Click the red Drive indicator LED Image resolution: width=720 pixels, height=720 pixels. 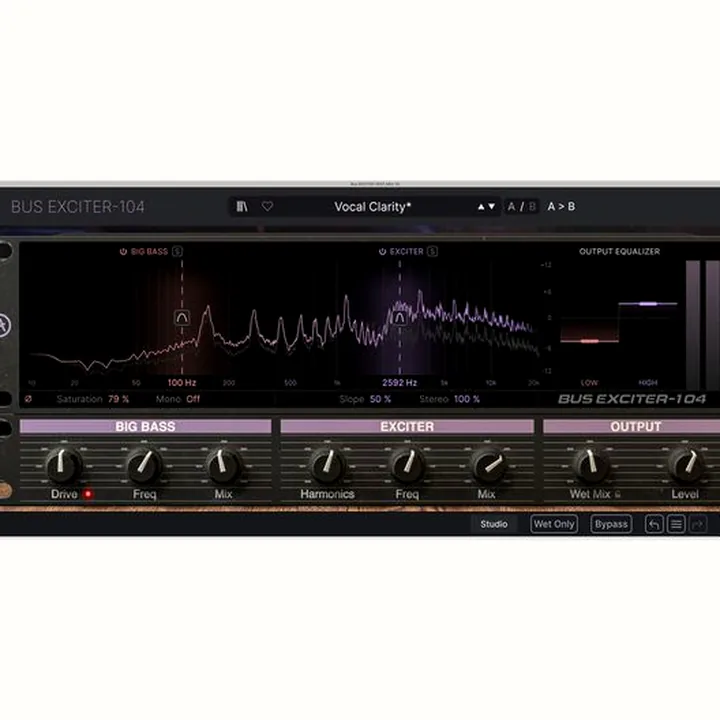pos(88,495)
